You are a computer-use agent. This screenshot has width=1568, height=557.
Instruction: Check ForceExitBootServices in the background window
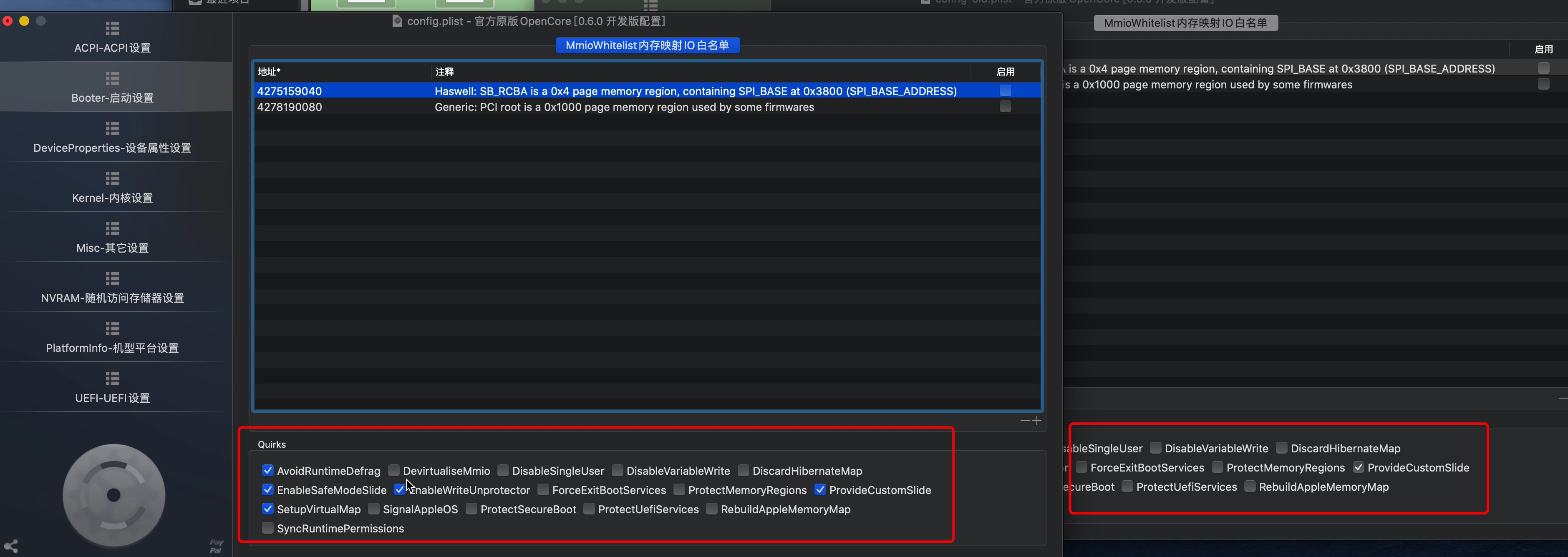pos(1081,467)
